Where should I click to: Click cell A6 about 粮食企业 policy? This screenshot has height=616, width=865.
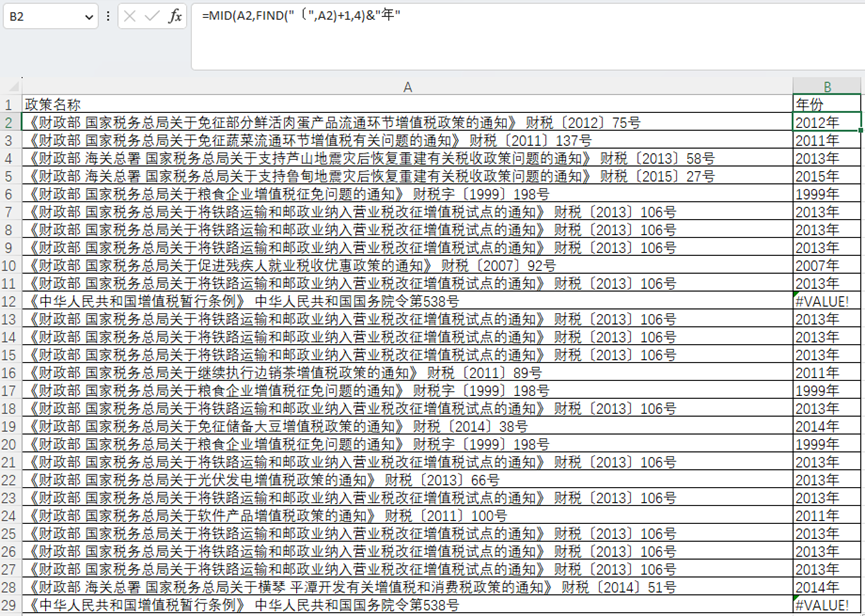pyautogui.click(x=407, y=194)
